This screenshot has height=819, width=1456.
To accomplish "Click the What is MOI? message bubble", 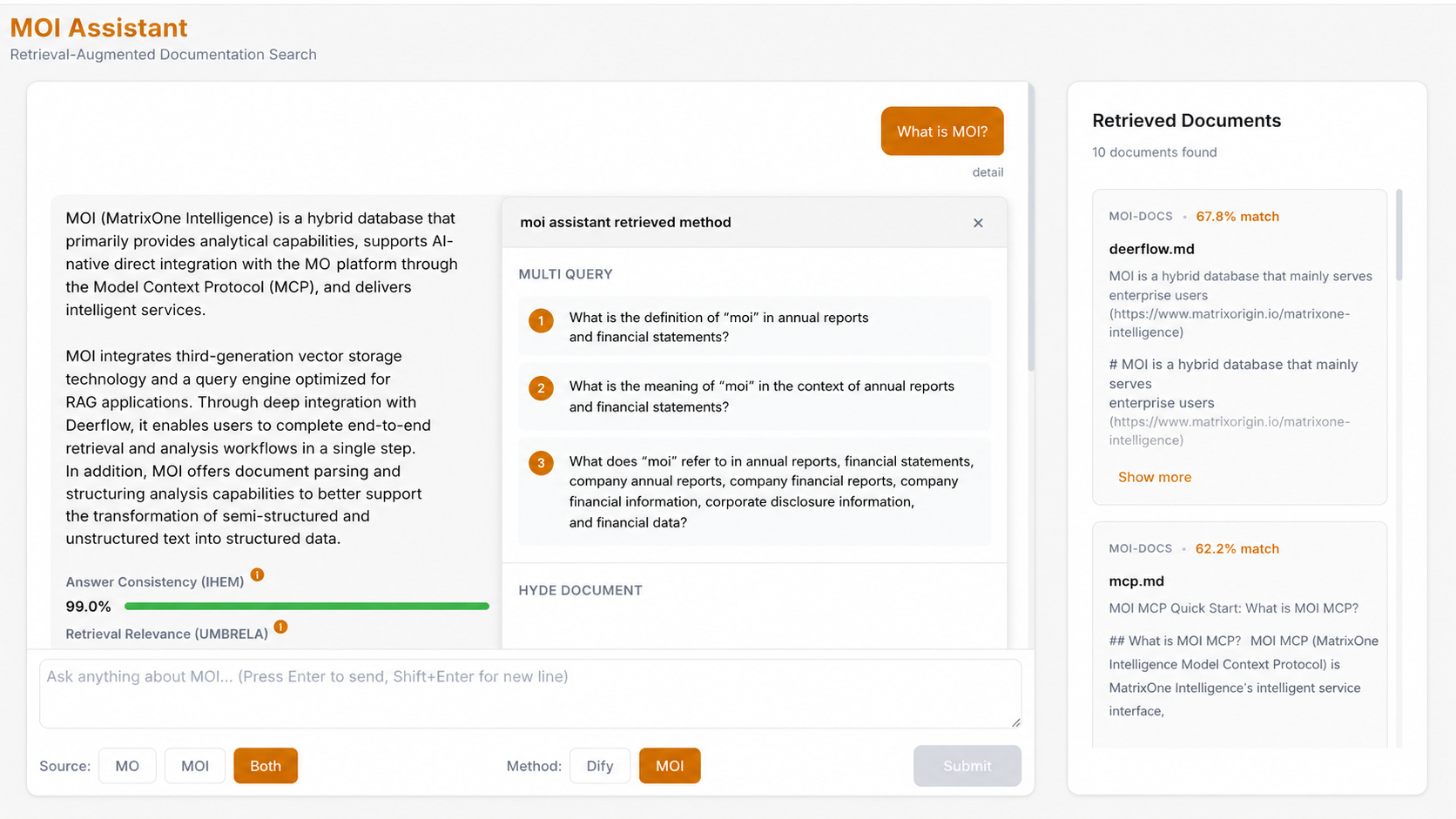I will 942,131.
